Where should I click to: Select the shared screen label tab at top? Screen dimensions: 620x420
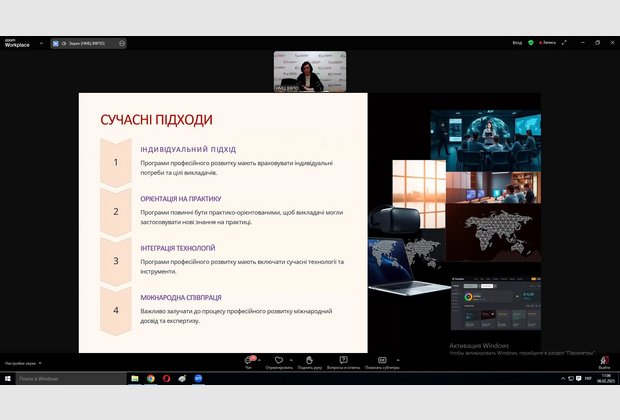[83, 43]
